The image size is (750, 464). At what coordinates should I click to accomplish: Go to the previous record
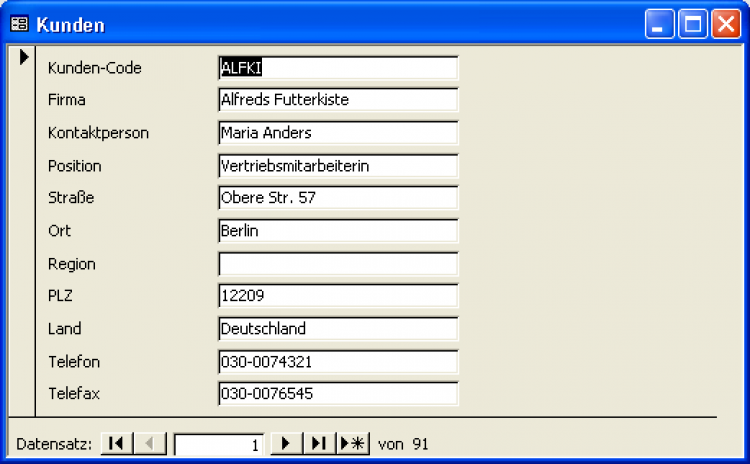pos(149,443)
